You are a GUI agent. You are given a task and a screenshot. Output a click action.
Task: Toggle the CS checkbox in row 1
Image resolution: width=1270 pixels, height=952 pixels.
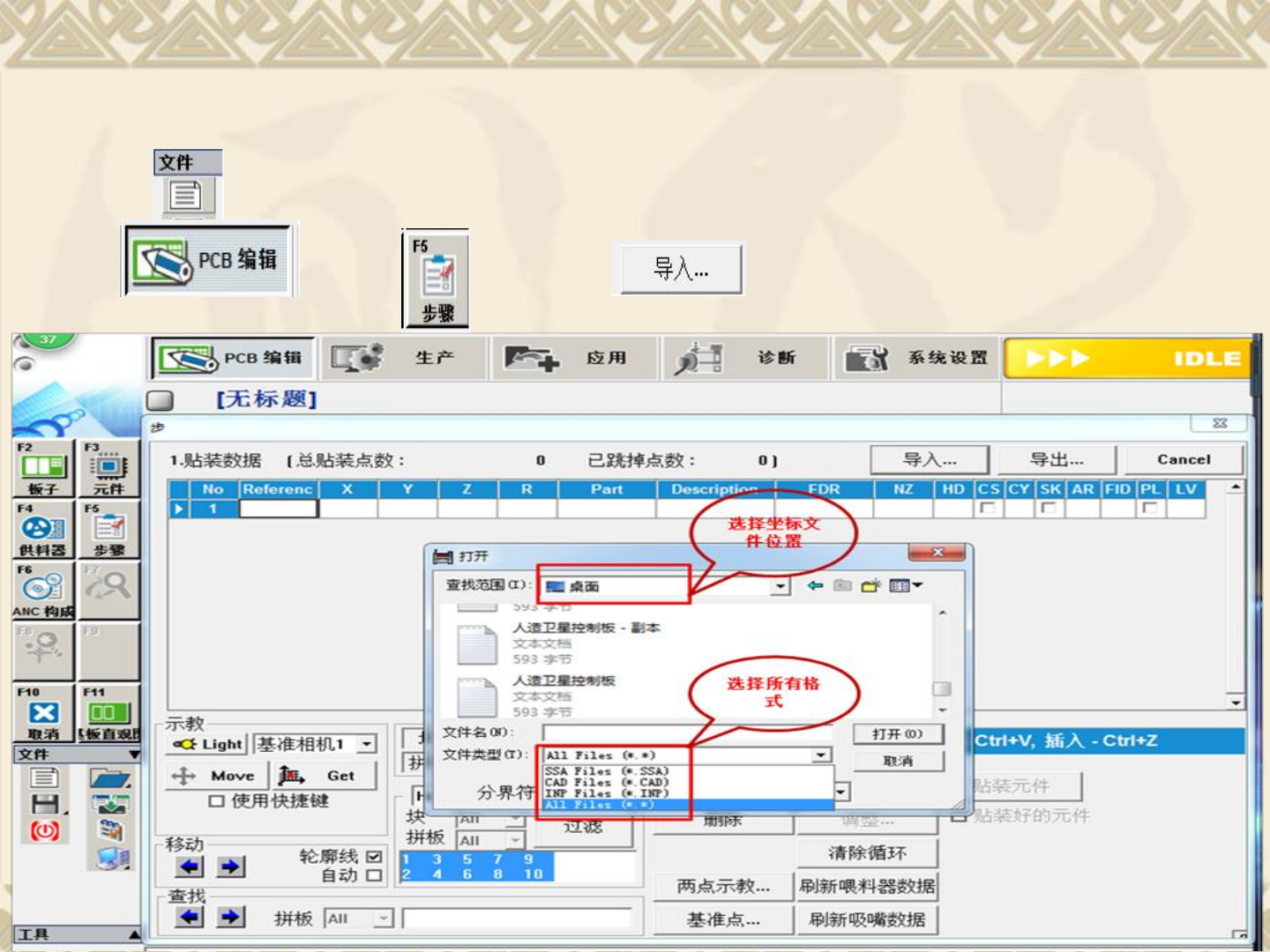point(987,508)
